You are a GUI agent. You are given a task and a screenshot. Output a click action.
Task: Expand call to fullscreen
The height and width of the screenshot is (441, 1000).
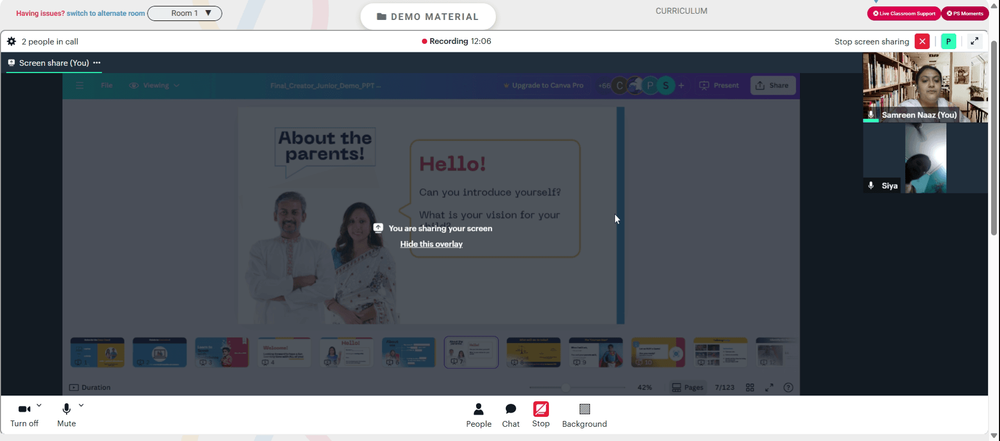pos(974,41)
